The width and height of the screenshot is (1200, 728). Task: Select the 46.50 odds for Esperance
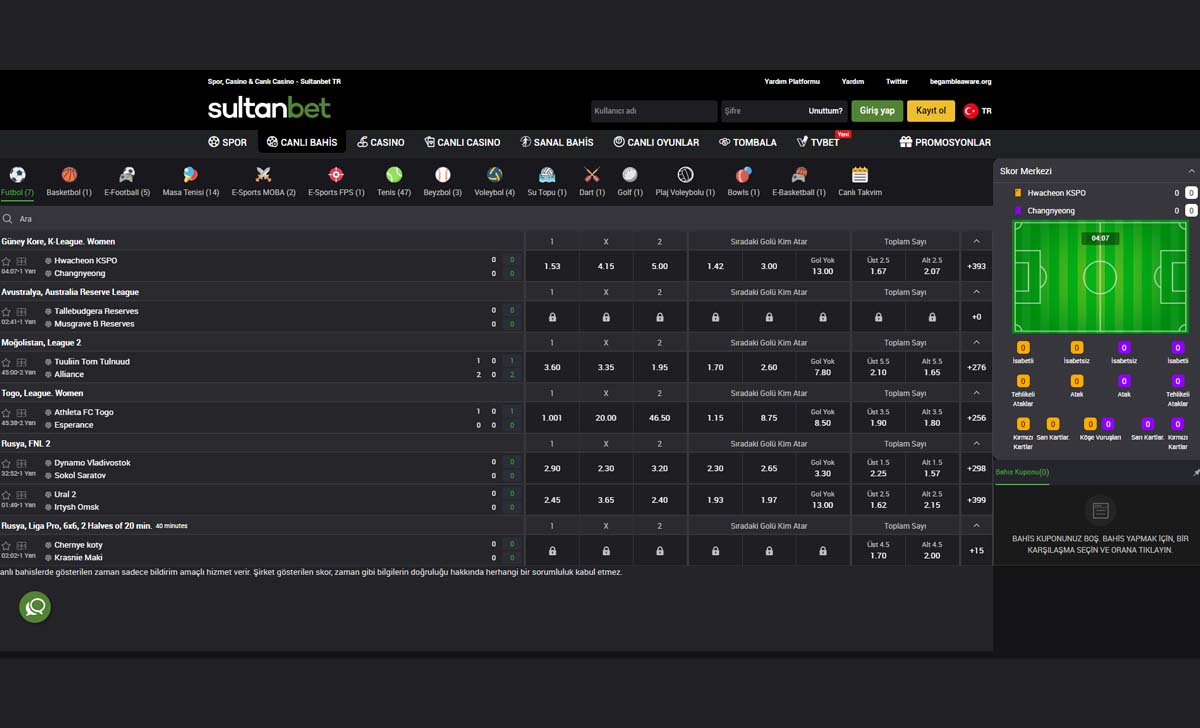[660, 418]
